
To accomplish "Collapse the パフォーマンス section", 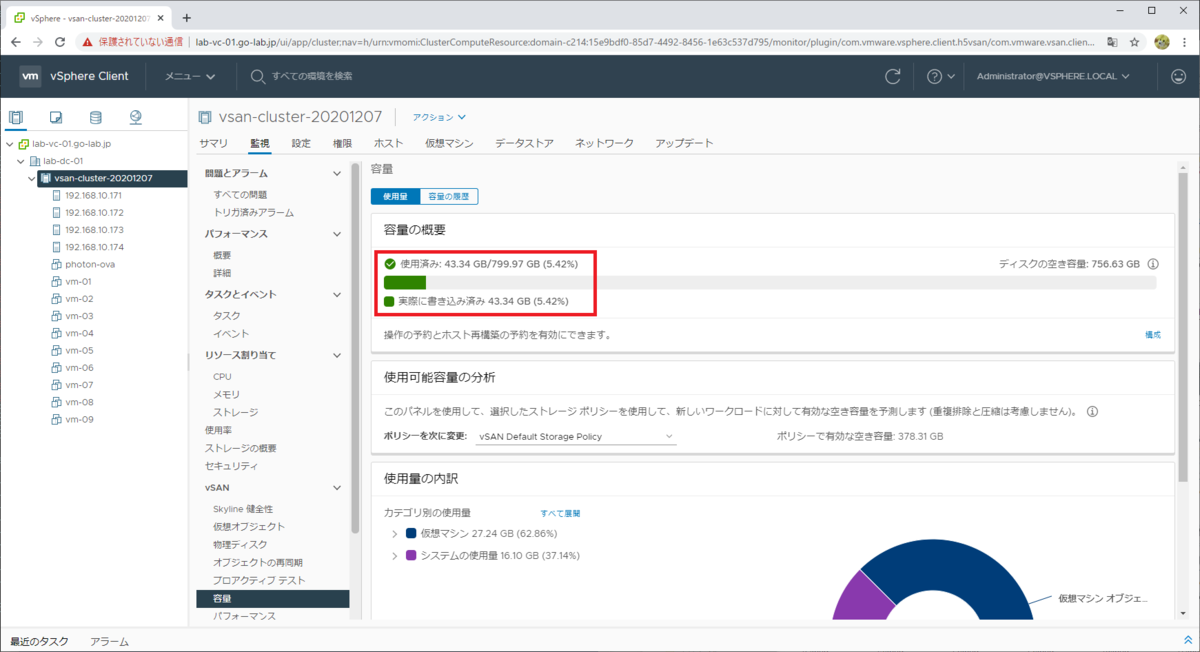I will (337, 234).
